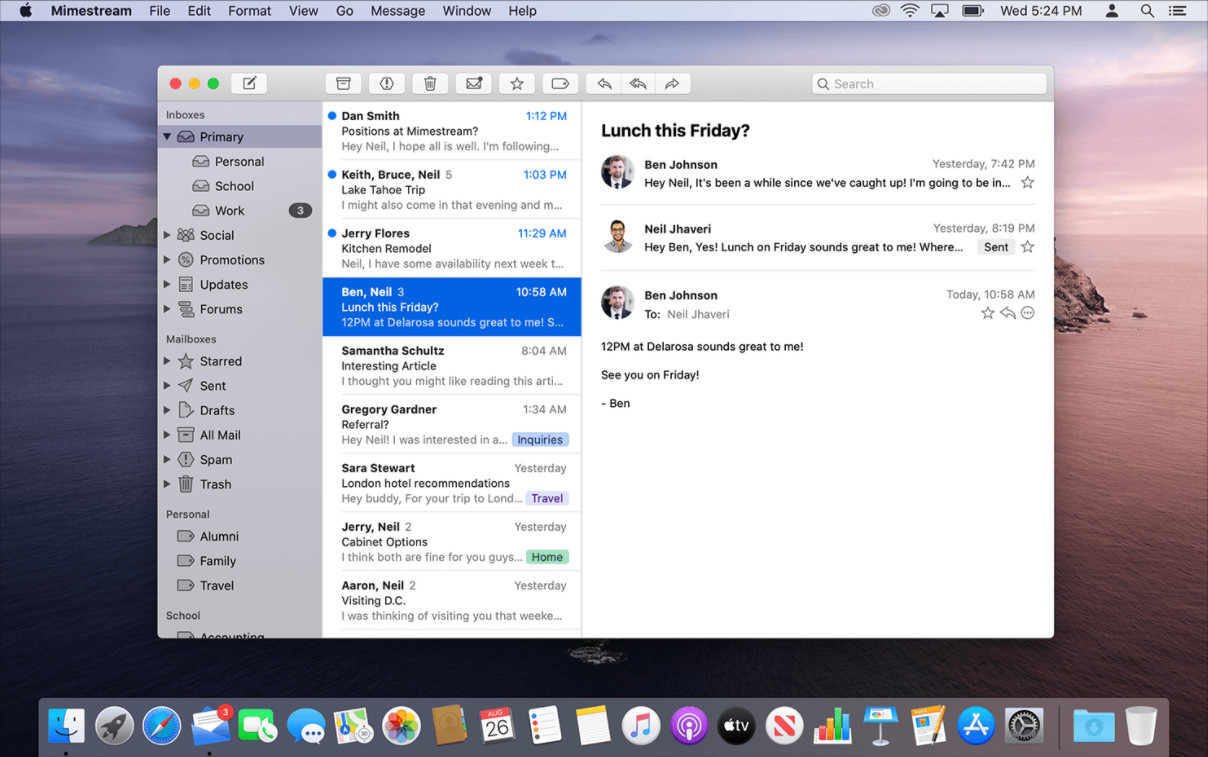Expand the sidebar Spam mailbox triangle
Image resolution: width=1208 pixels, height=757 pixels.
point(167,460)
